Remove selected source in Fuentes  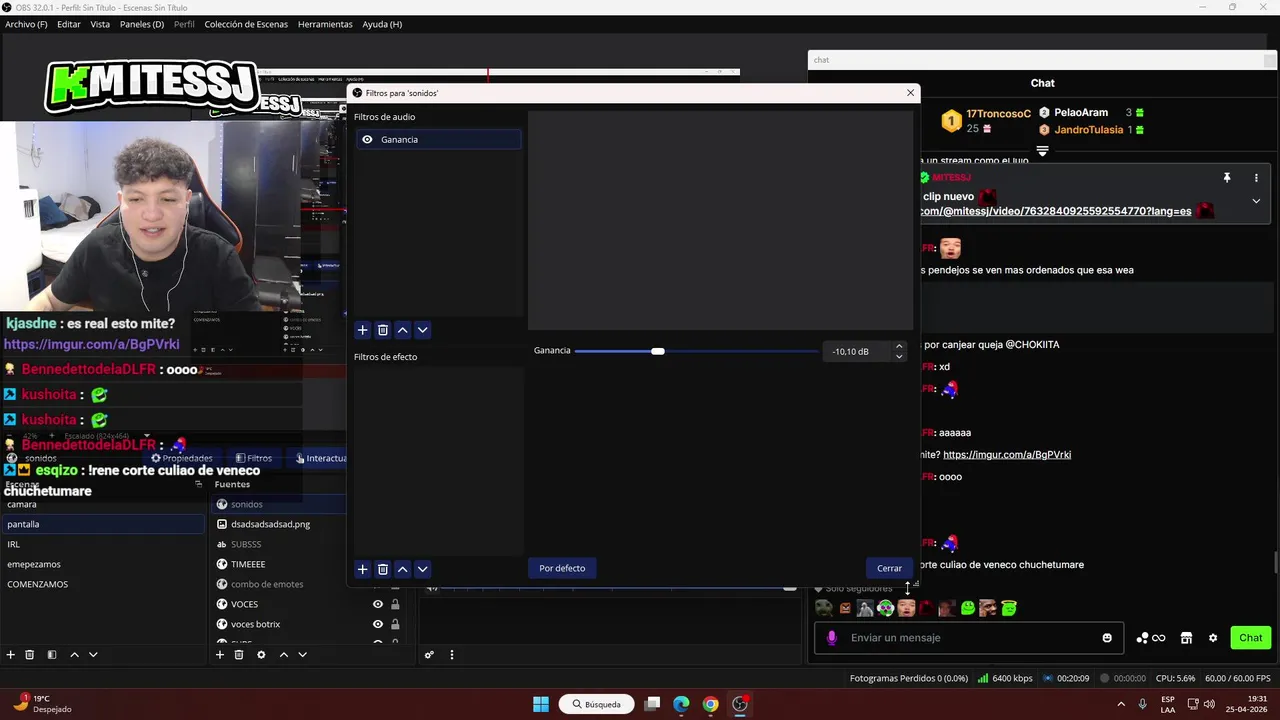(x=239, y=655)
